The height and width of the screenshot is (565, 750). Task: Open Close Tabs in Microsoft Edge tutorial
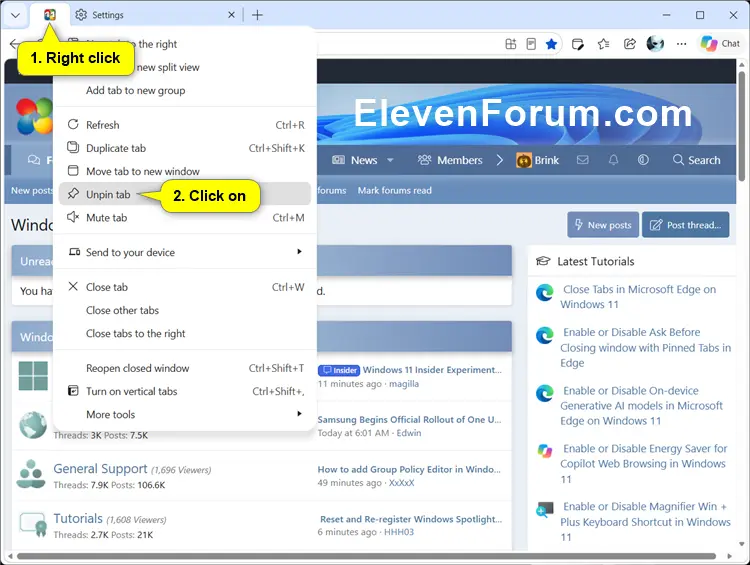[x=638, y=297]
